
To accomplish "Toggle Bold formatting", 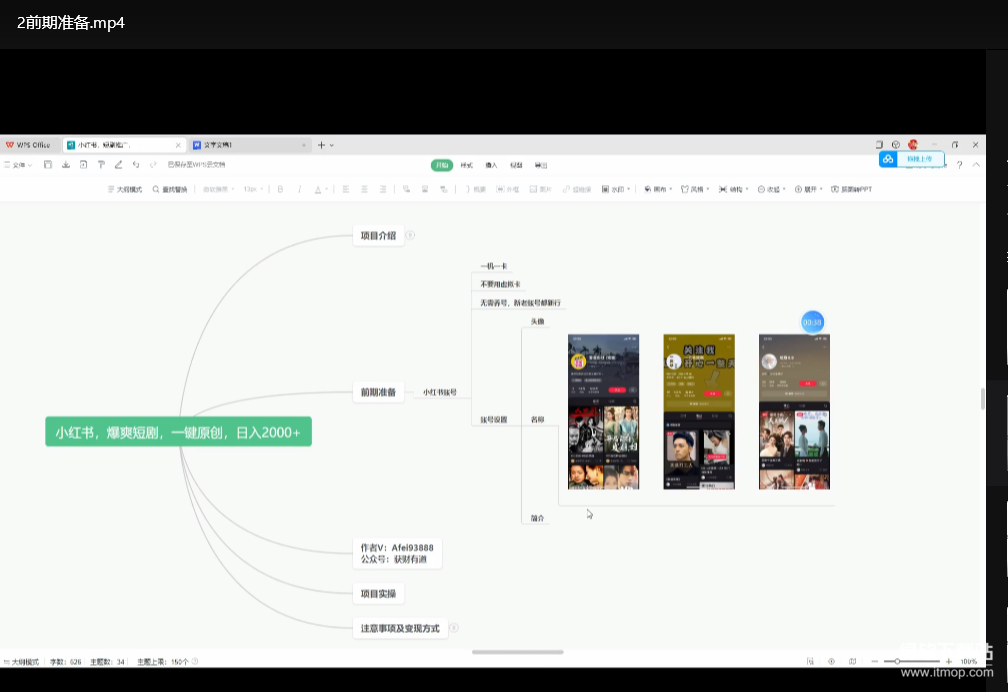I will click(x=280, y=189).
